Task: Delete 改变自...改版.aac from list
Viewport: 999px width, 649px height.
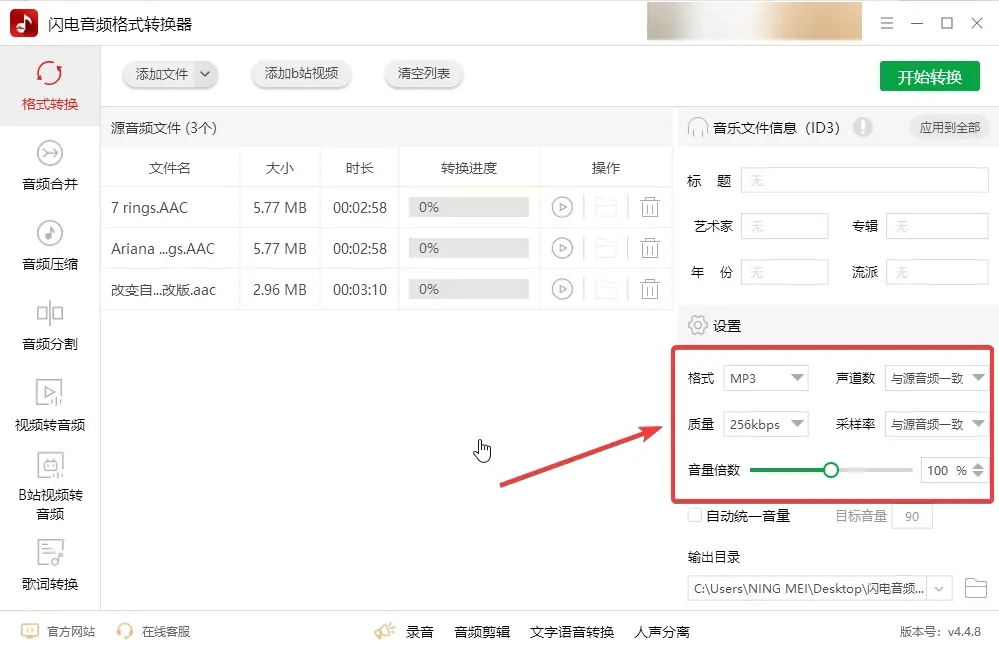Action: tap(649, 290)
